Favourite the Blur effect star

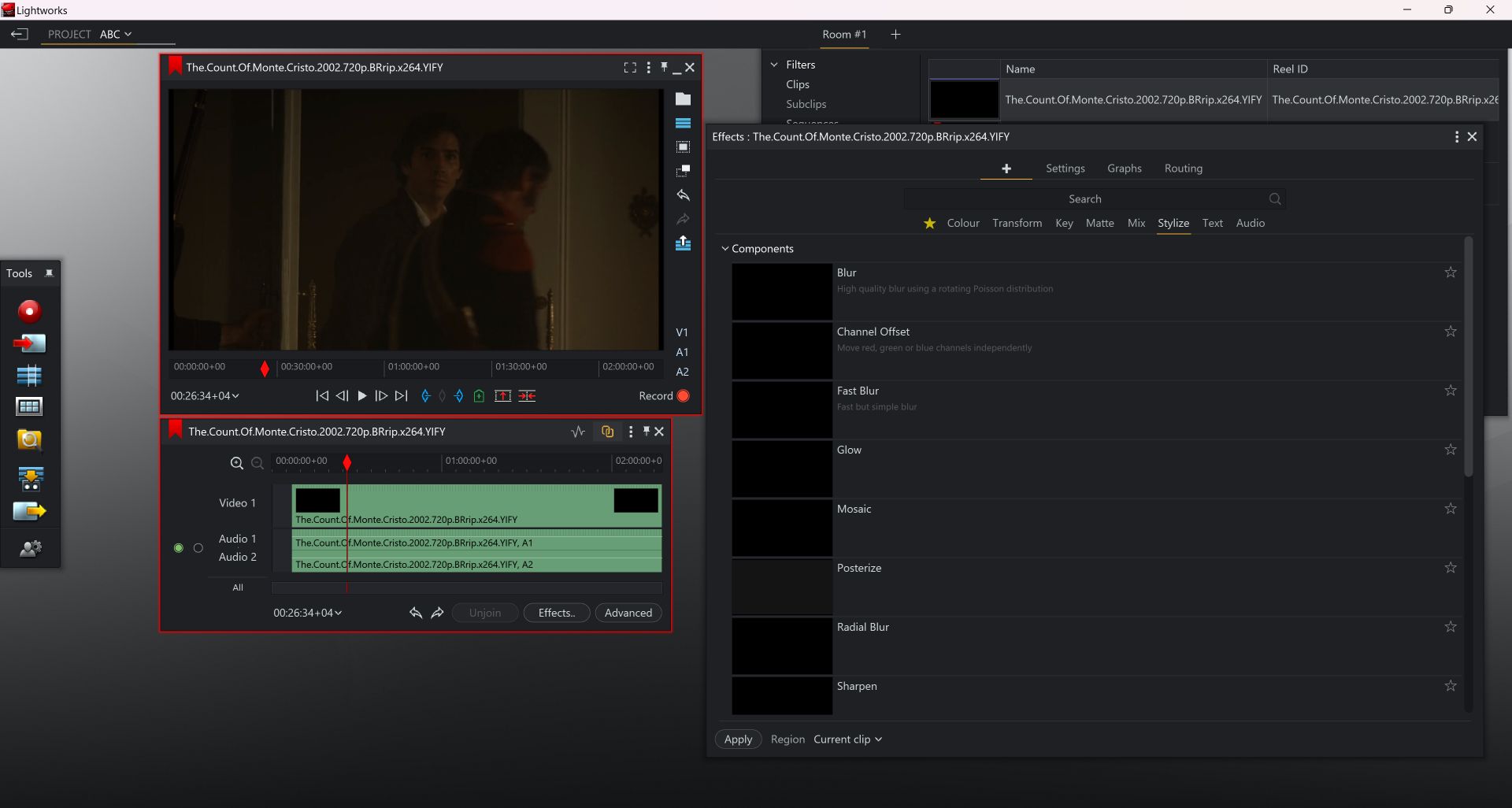[x=1451, y=272]
